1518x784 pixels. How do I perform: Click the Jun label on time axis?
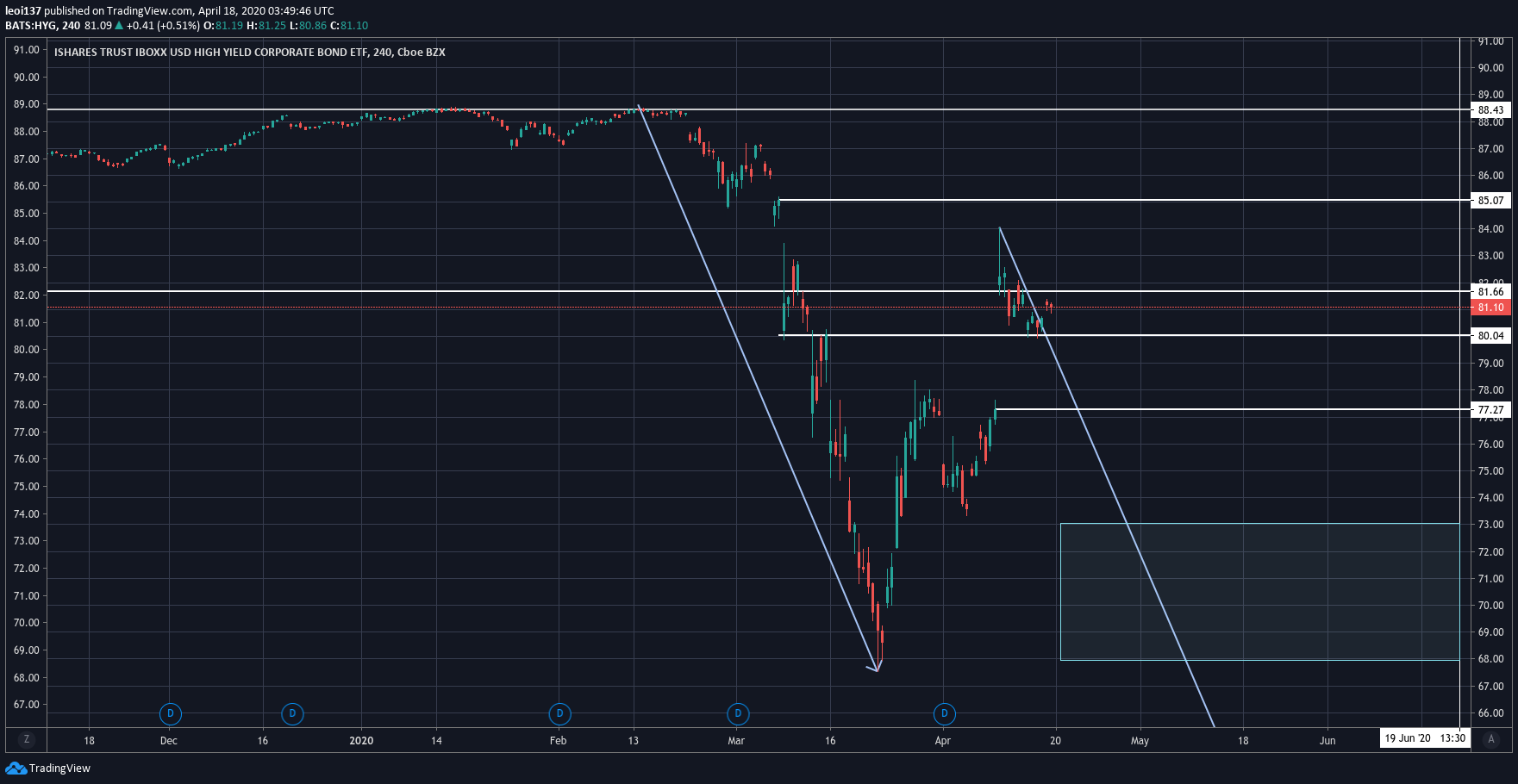click(1327, 741)
